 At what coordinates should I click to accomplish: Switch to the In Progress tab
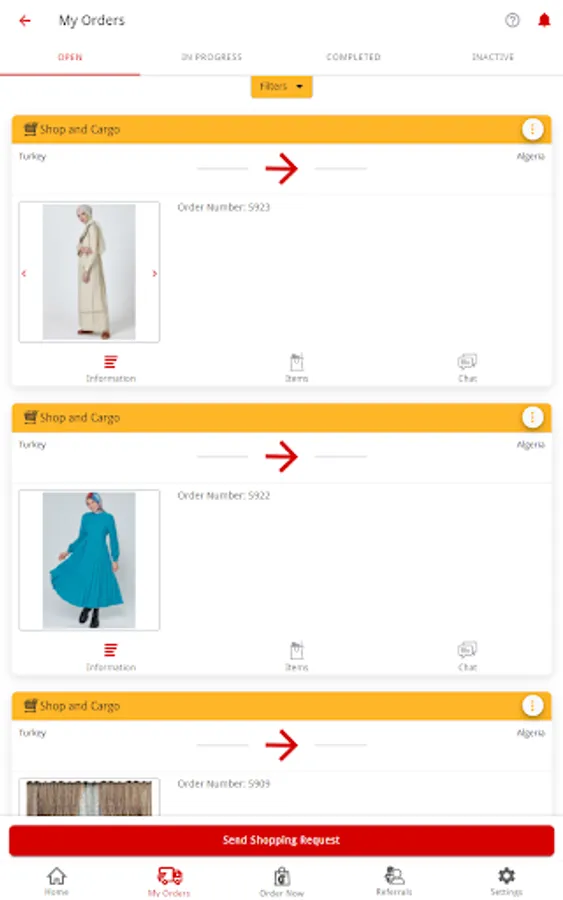(x=211, y=57)
